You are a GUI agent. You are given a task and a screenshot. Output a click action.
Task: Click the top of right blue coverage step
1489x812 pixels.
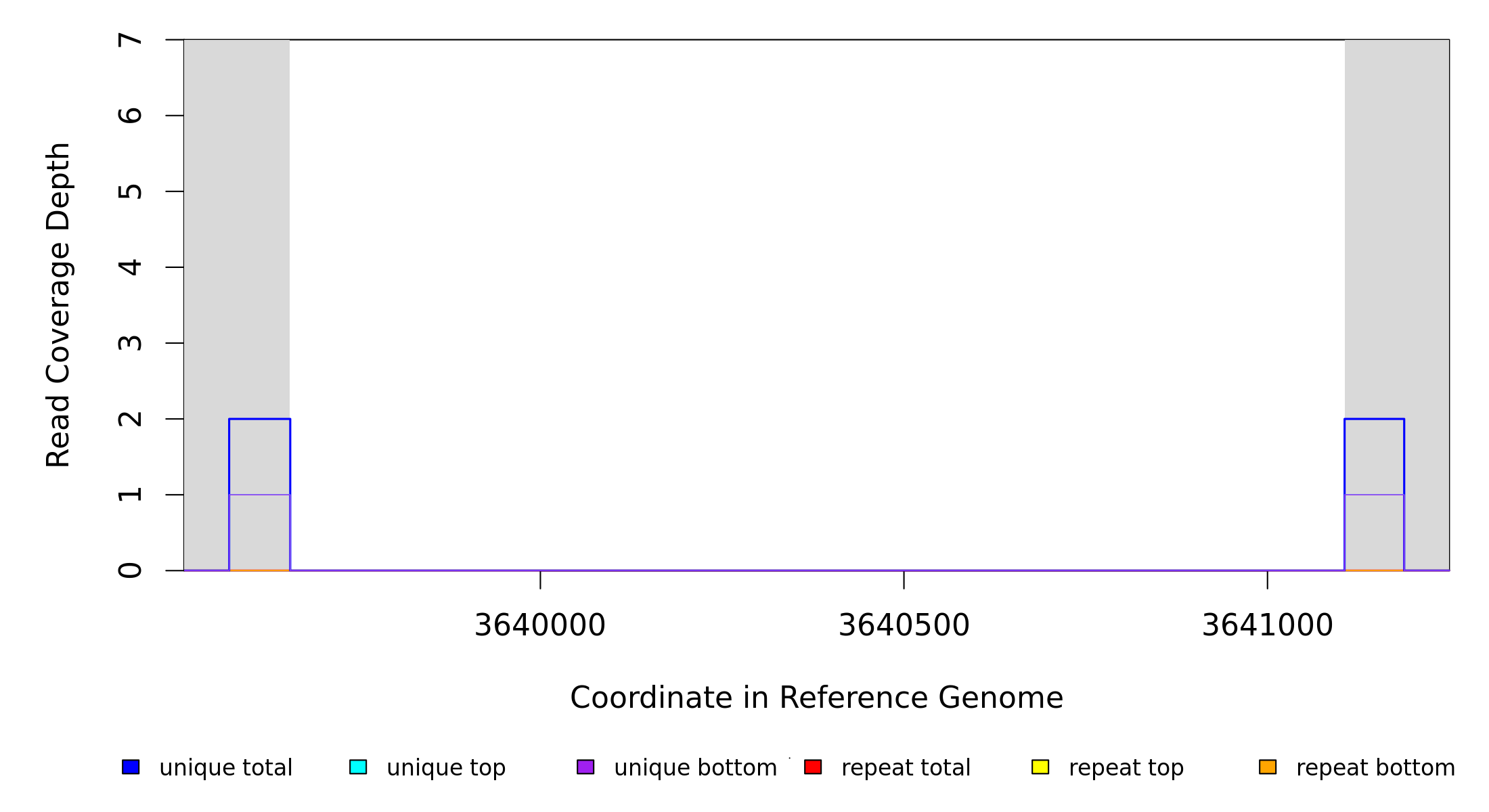click(x=1374, y=419)
